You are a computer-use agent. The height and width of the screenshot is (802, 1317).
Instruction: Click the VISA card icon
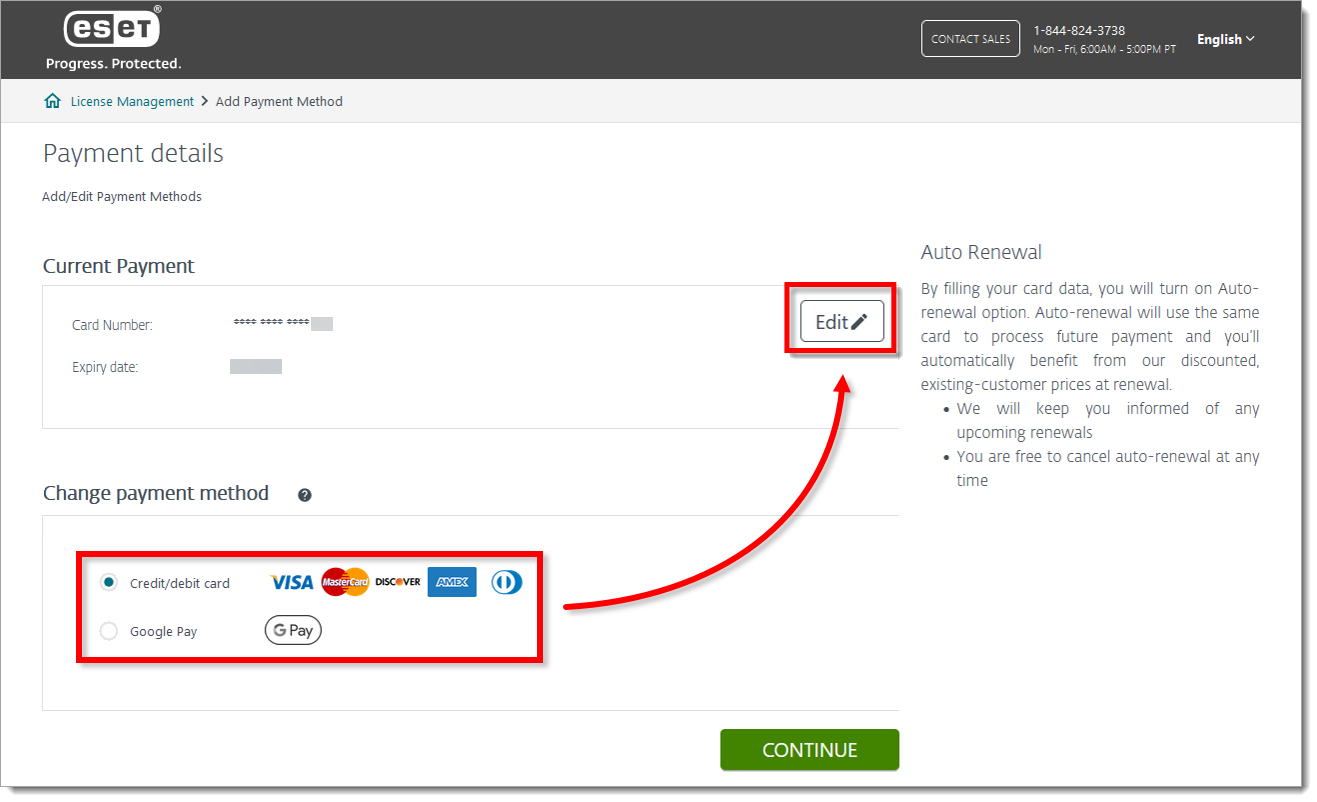290,582
